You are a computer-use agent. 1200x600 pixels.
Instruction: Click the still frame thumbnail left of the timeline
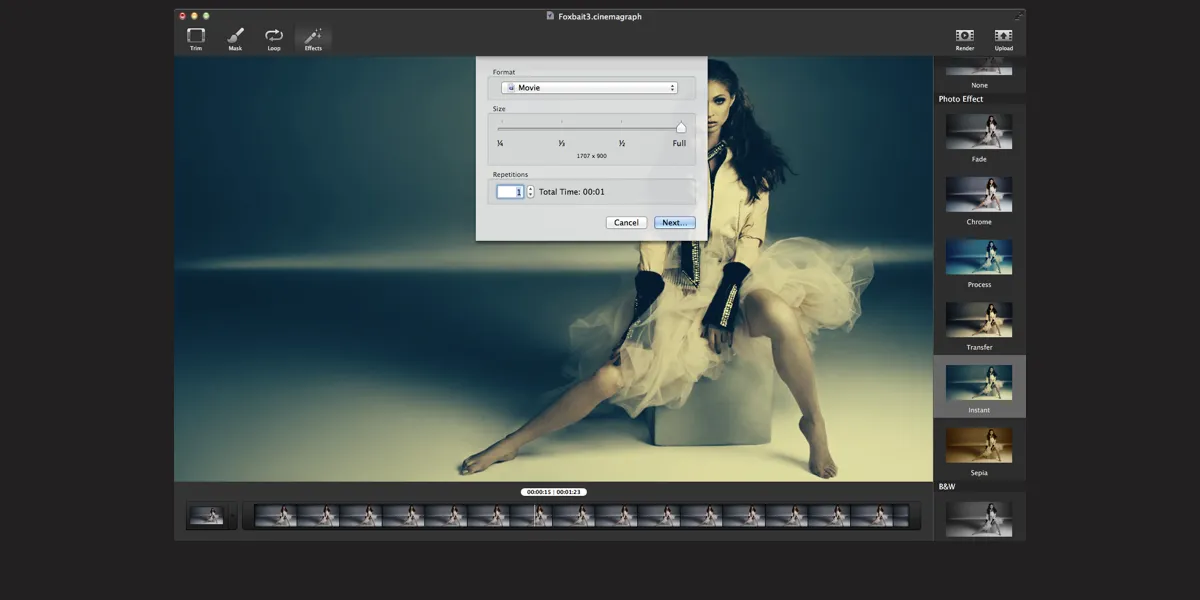[x=207, y=516]
